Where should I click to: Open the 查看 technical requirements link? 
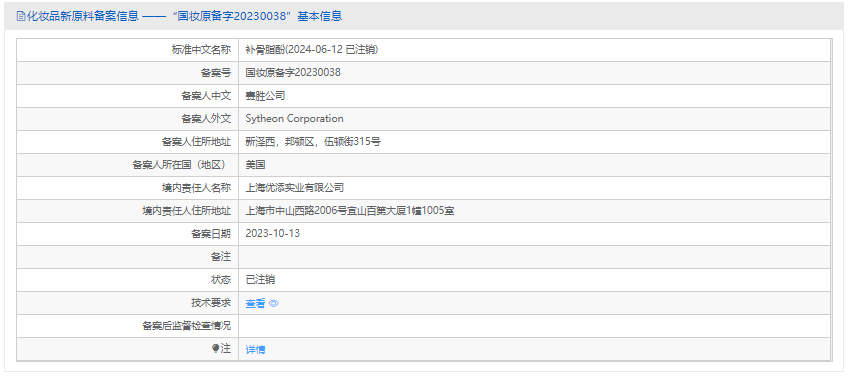pos(255,304)
